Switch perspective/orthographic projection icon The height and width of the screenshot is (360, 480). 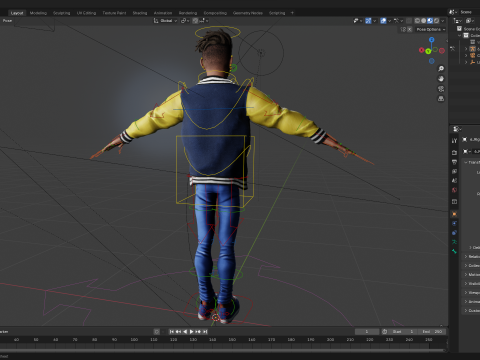click(441, 99)
